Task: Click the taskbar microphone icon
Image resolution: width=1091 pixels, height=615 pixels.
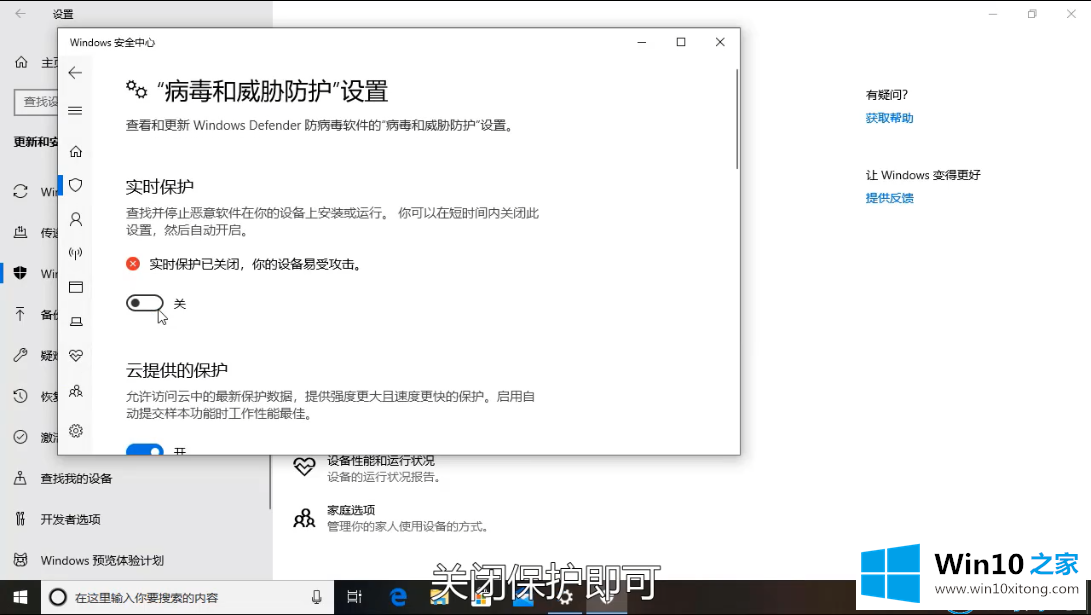Action: 317,597
